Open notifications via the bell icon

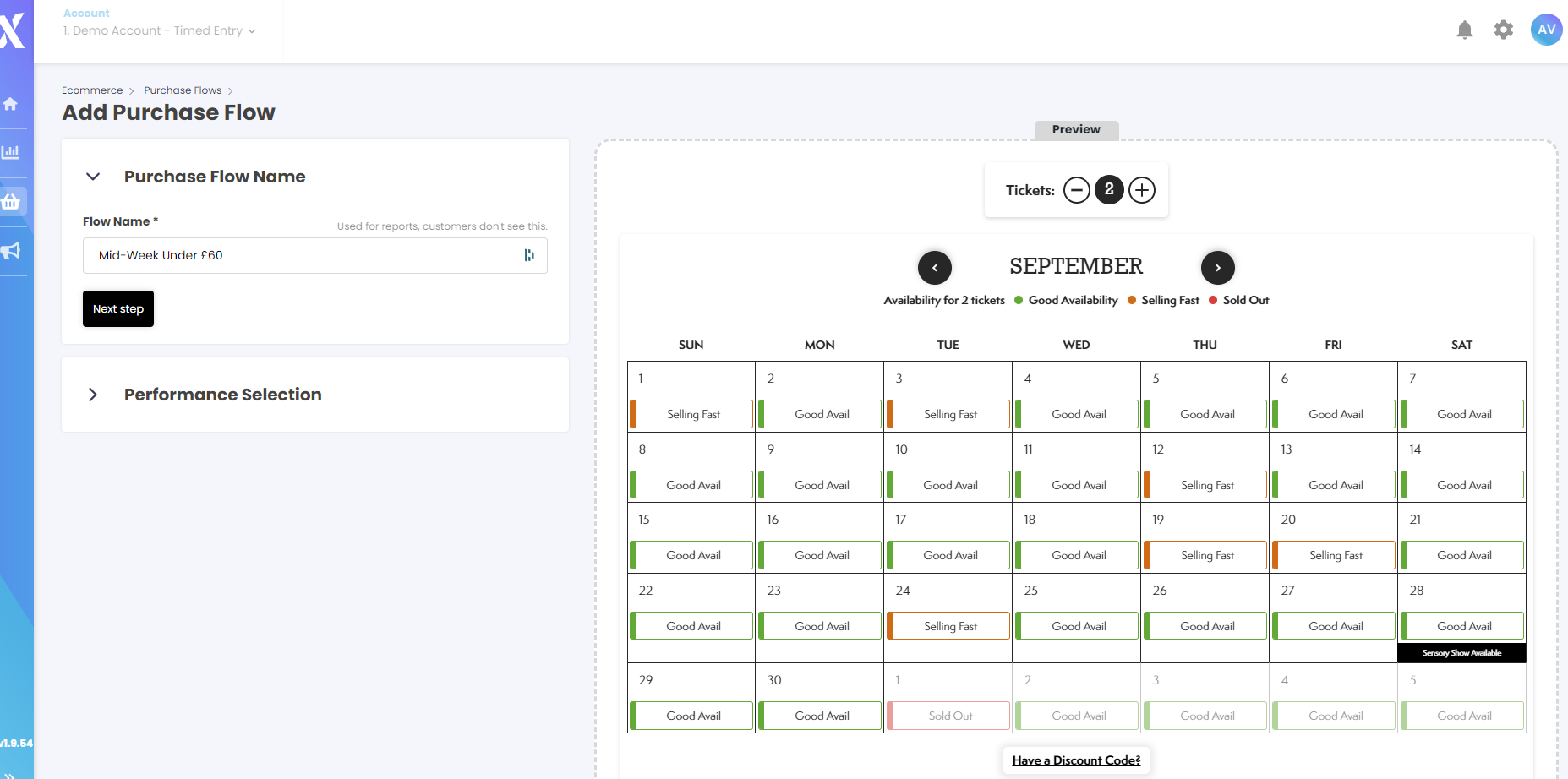click(1465, 29)
